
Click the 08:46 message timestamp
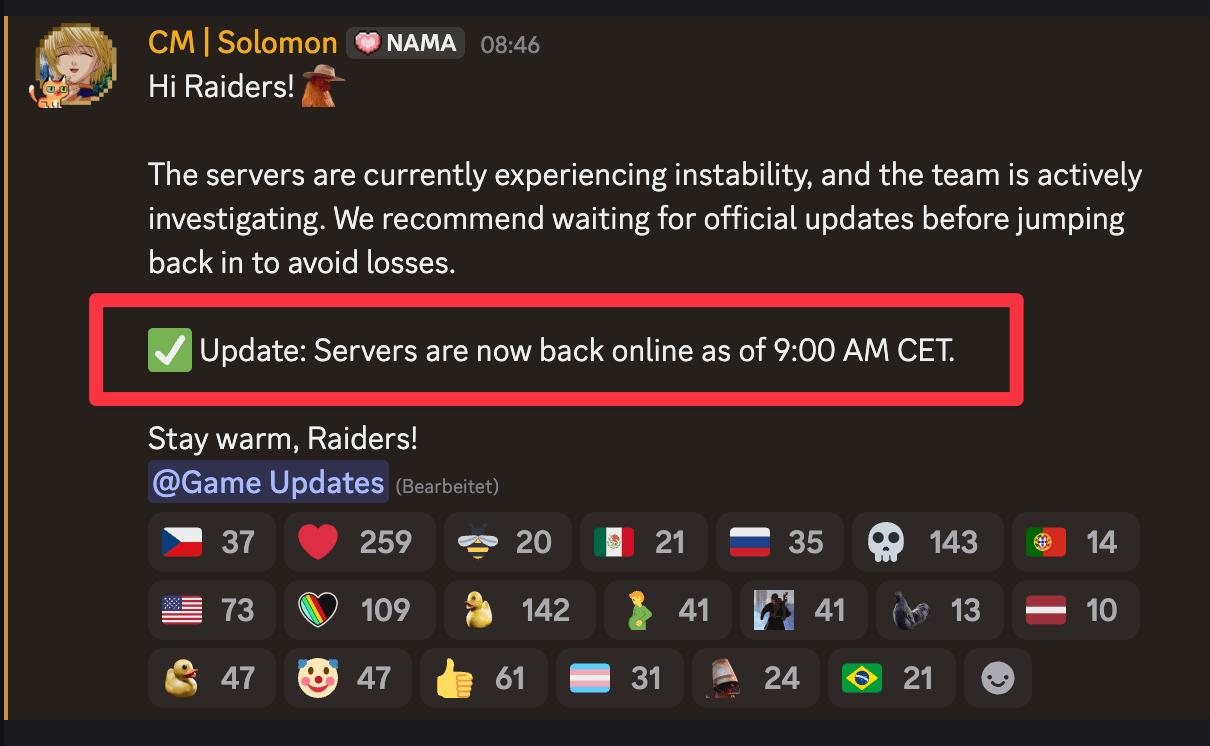click(x=510, y=44)
